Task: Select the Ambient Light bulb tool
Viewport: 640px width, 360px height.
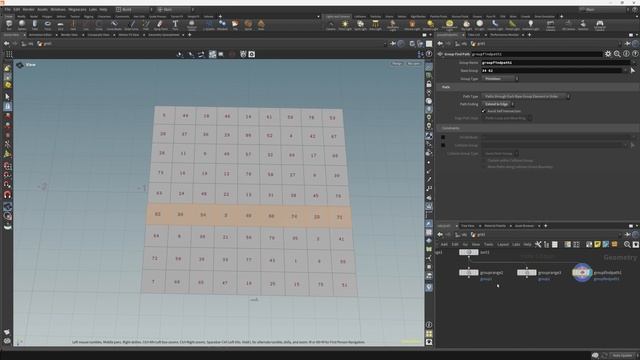Action: [x=530, y=25]
